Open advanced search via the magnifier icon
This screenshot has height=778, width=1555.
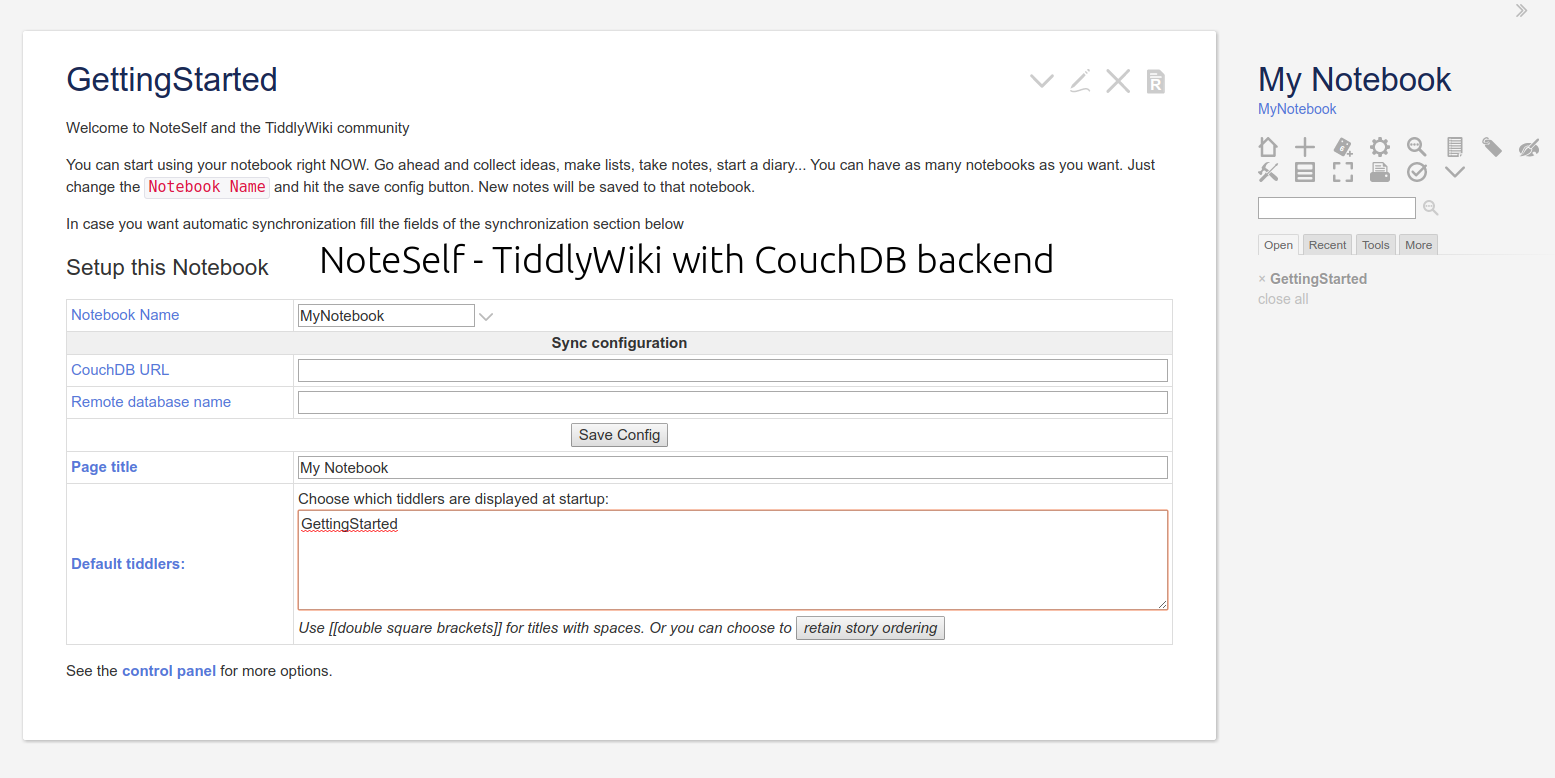coord(1417,147)
